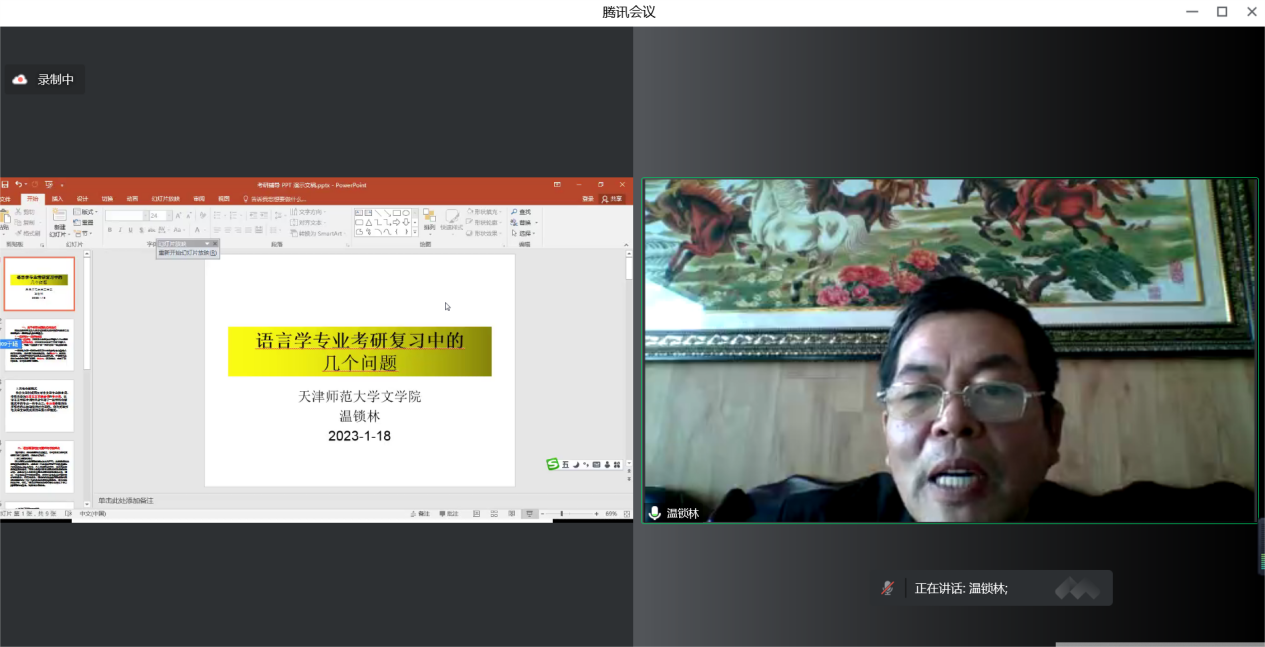Click the Find (查找) magnifier icon
The width and height of the screenshot is (1265, 647).
tap(514, 212)
